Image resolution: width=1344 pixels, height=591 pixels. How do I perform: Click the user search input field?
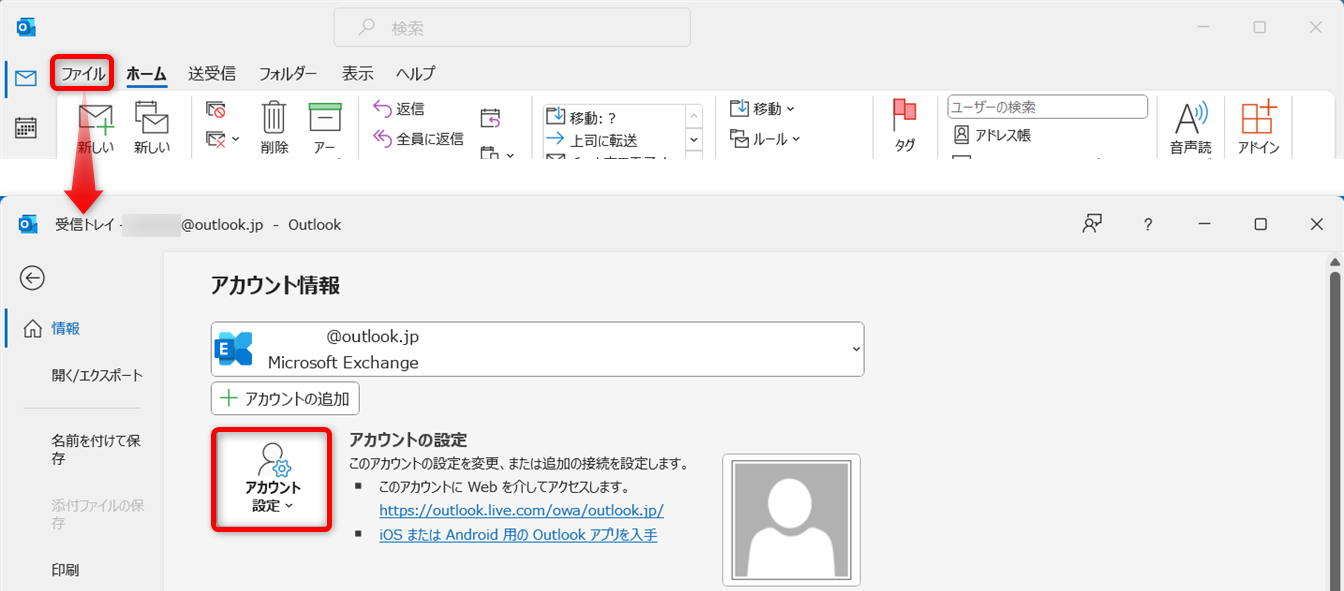[1047, 107]
